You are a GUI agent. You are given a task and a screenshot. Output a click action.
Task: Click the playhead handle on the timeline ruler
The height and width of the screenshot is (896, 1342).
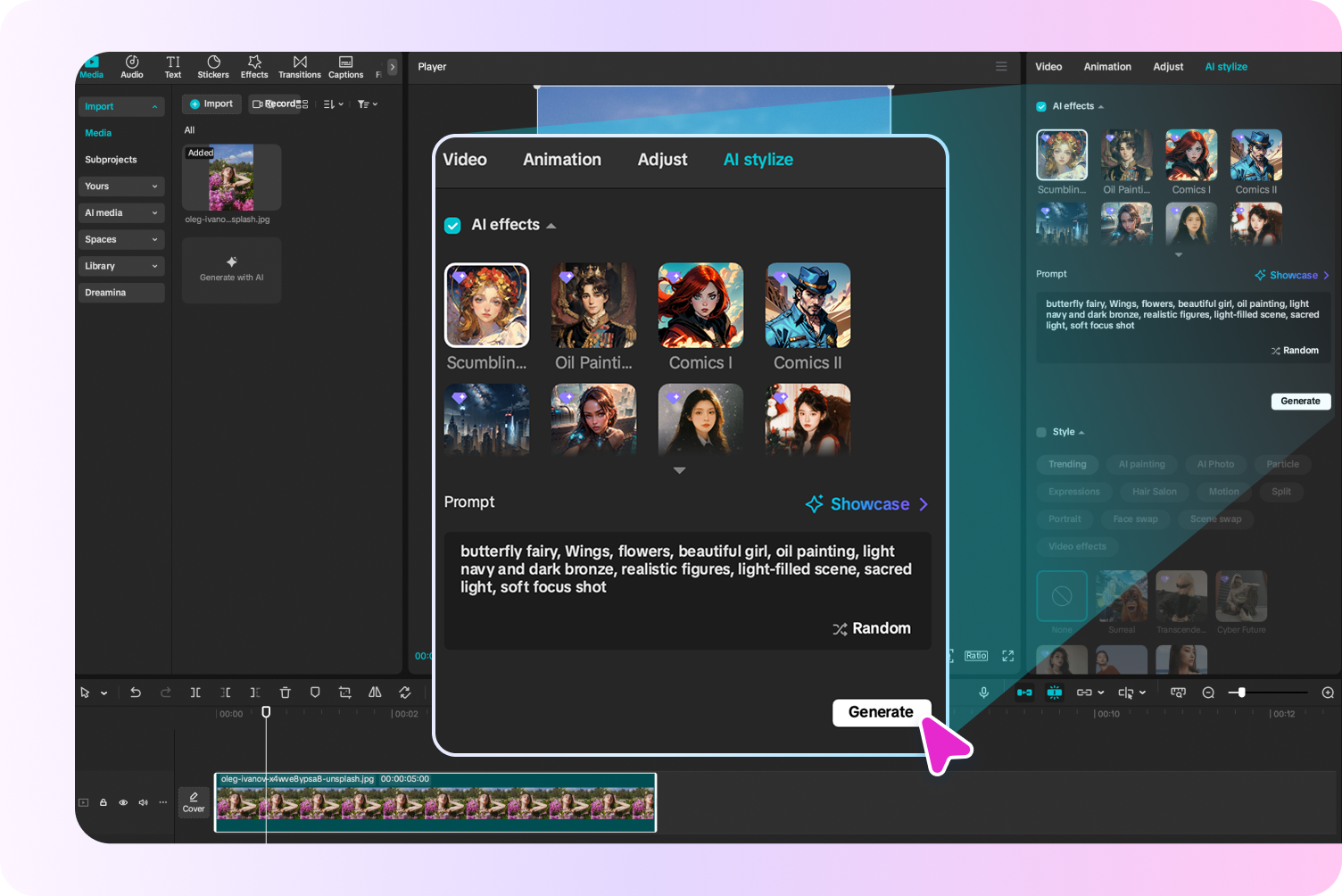(x=266, y=712)
